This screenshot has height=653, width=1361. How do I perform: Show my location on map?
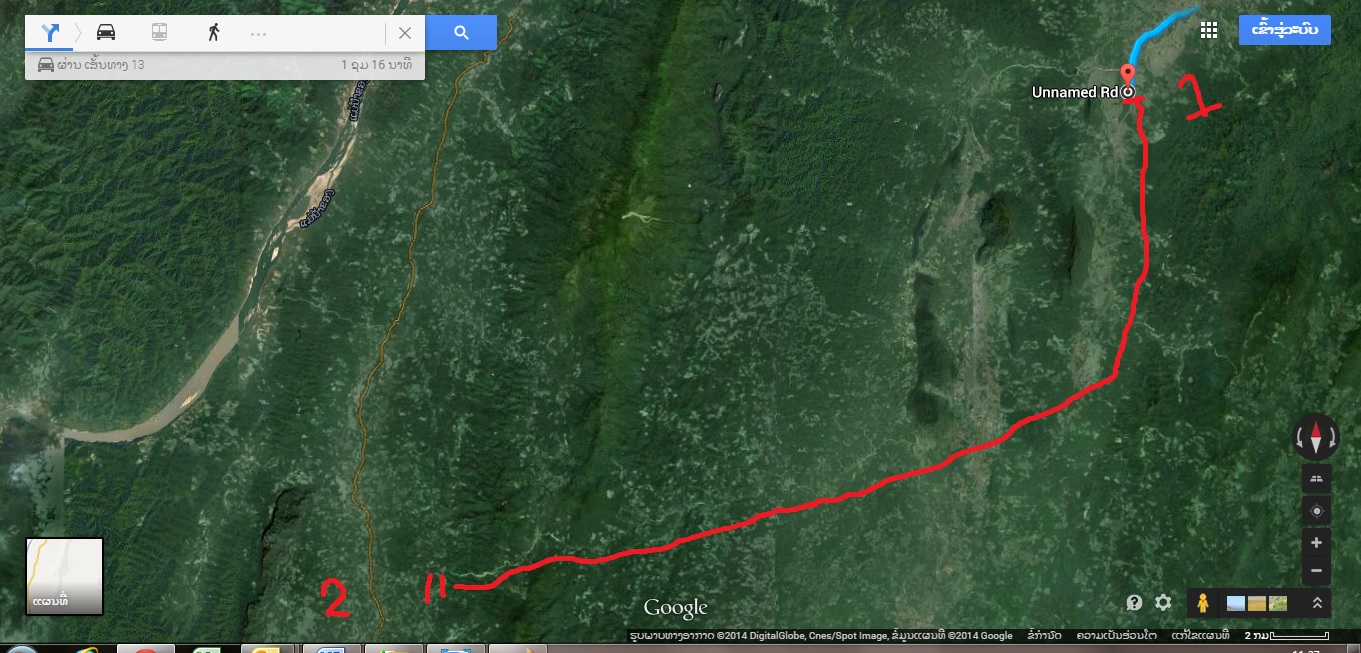point(1316,511)
